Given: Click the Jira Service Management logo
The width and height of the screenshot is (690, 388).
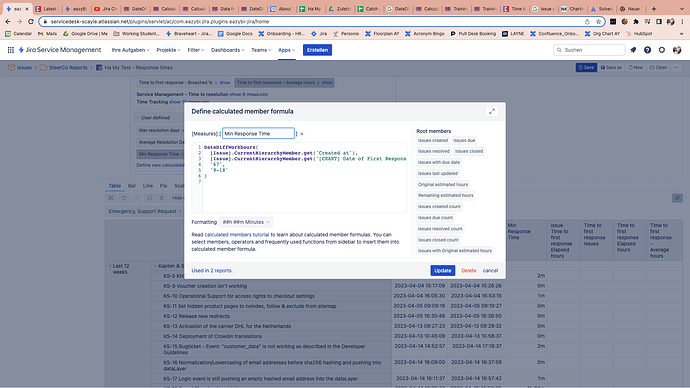Looking at the screenshot, I should (x=60, y=50).
